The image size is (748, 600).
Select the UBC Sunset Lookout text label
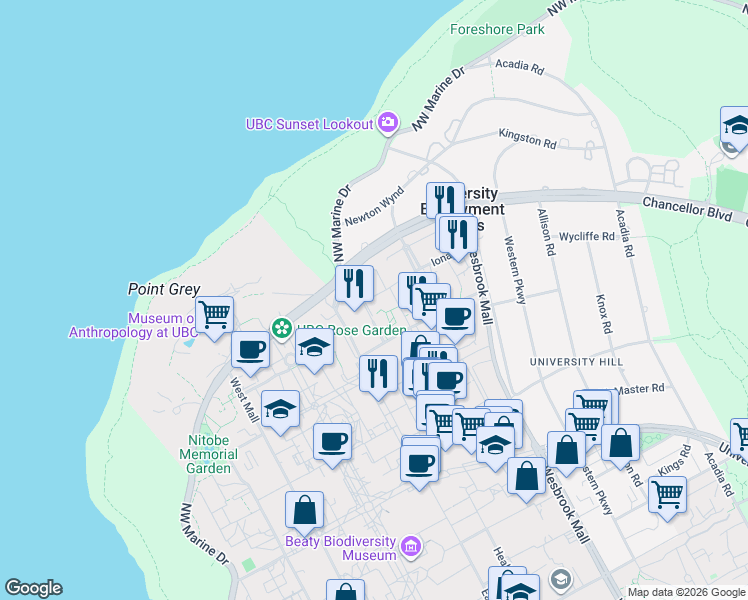coord(309,124)
